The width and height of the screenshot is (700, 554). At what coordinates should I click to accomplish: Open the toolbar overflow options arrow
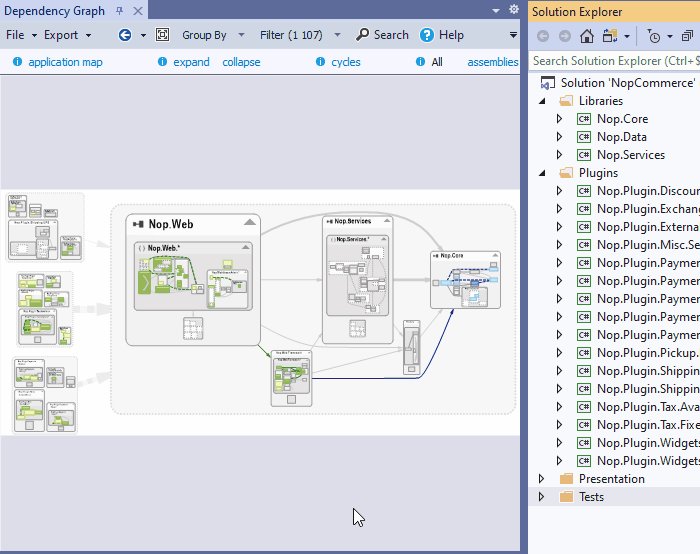(513, 35)
